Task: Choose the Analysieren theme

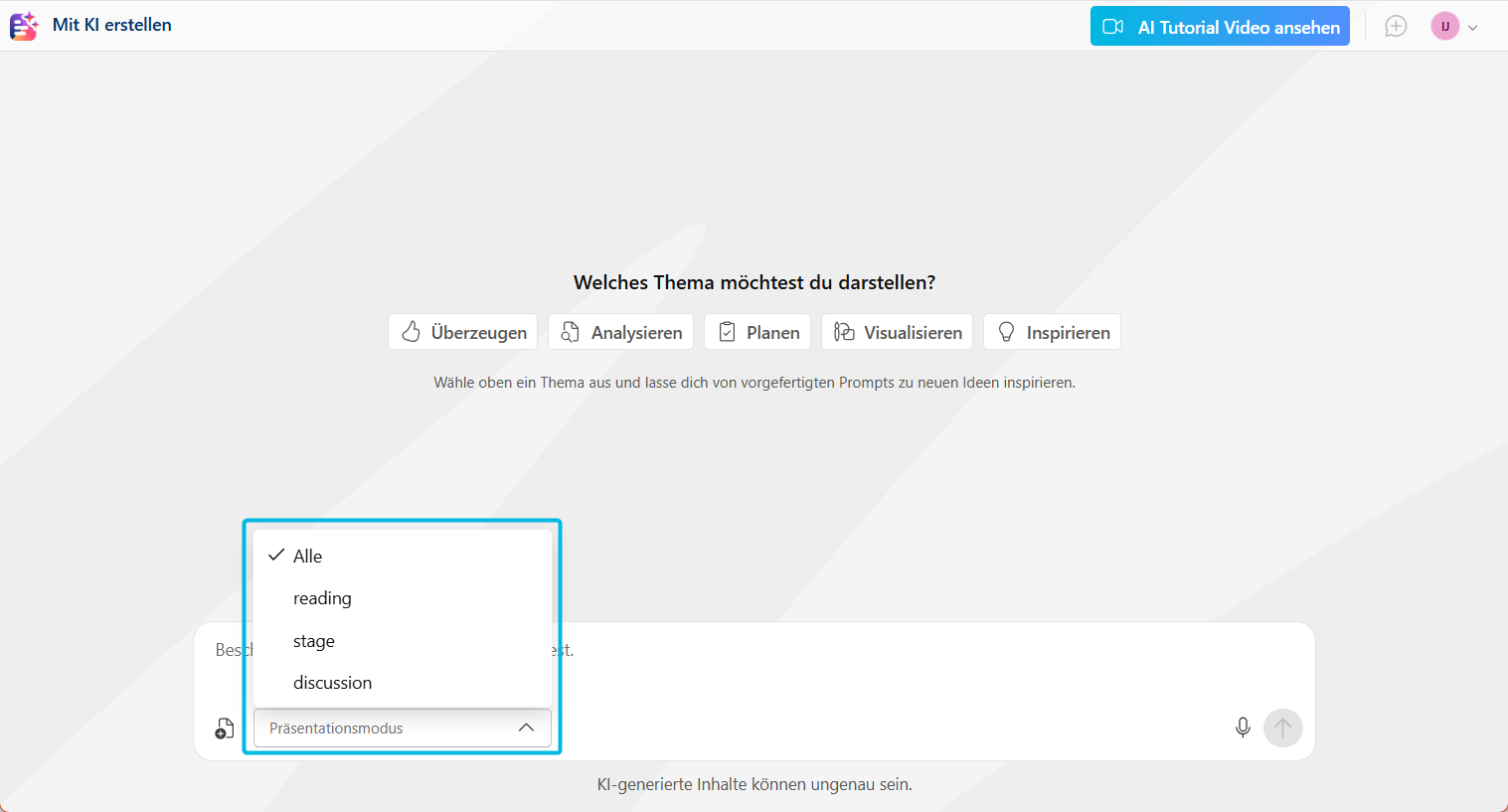Action: click(620, 332)
